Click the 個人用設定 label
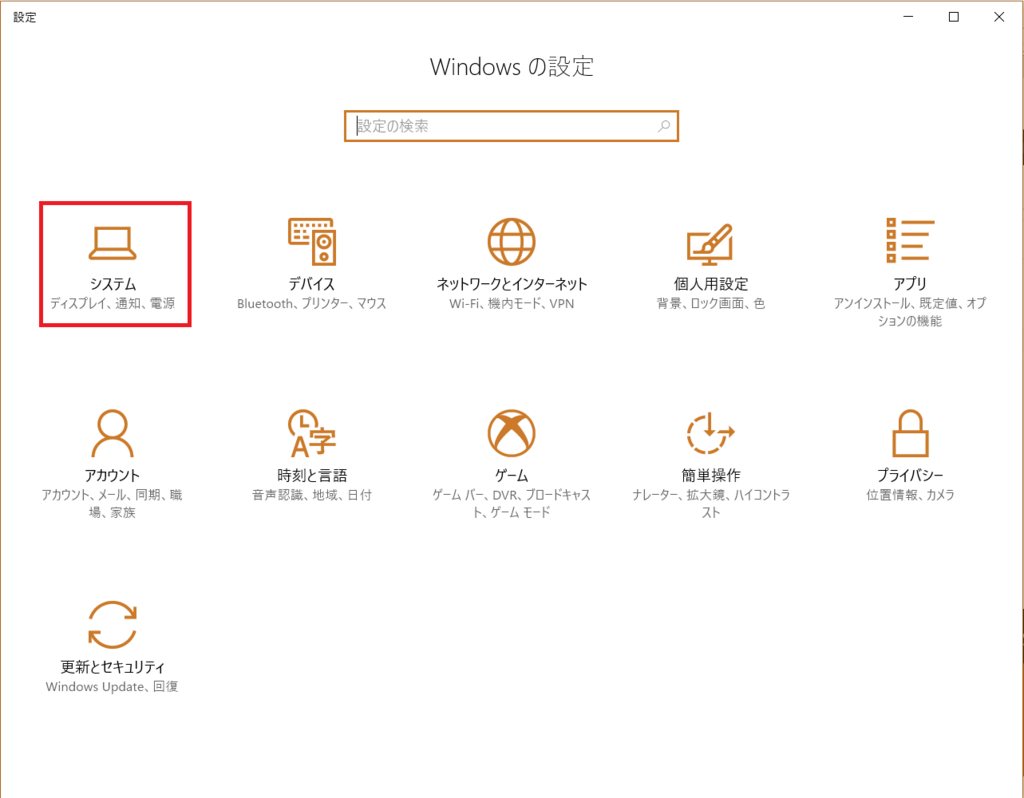Viewport: 1024px width, 798px height. click(x=711, y=284)
